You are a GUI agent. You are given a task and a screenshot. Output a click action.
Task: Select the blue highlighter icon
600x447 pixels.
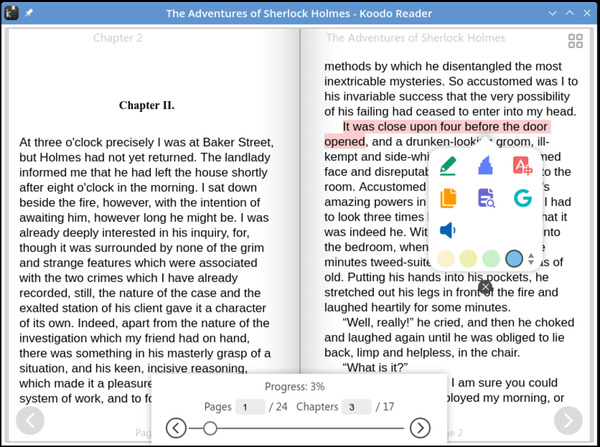(x=486, y=166)
